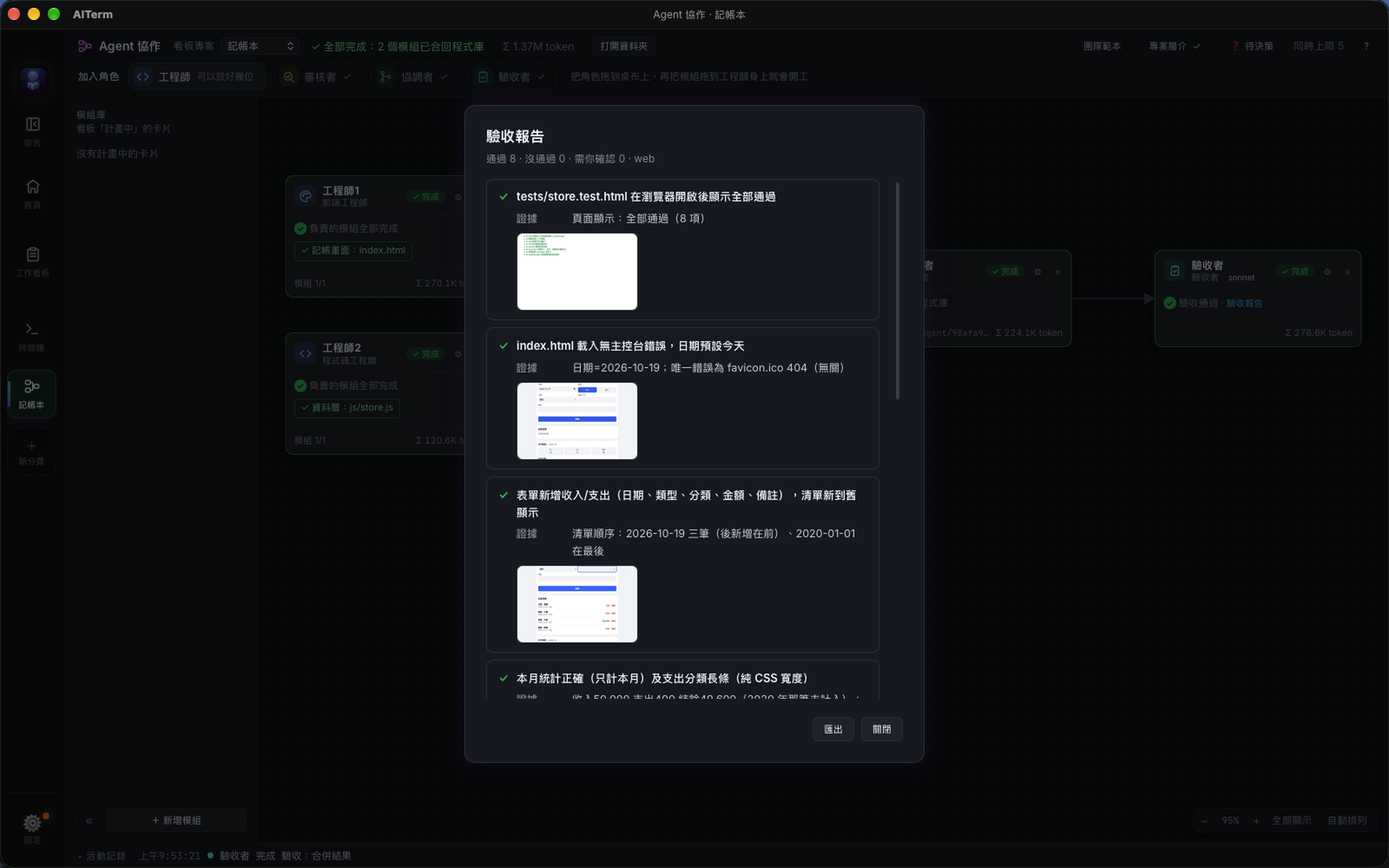Open the store.test.html evidence screenshot thumbnail
The height and width of the screenshot is (868, 1389).
[x=577, y=271]
